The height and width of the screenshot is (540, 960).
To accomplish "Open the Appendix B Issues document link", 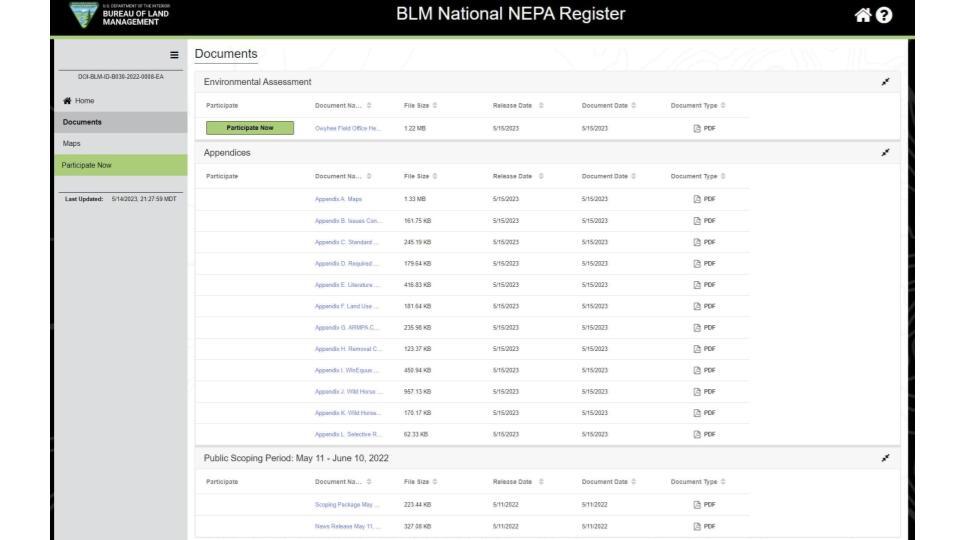I will (x=348, y=220).
